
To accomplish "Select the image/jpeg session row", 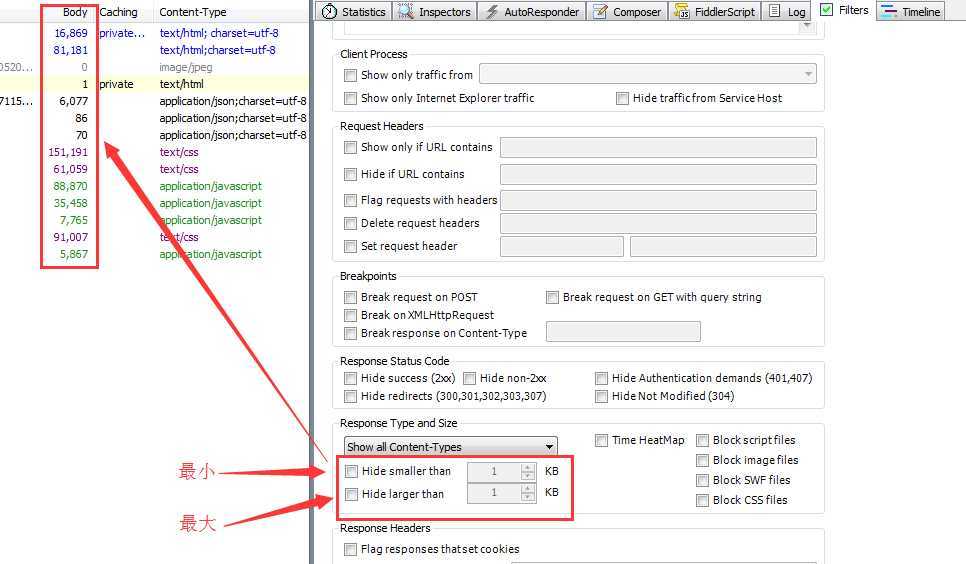I will (x=154, y=67).
